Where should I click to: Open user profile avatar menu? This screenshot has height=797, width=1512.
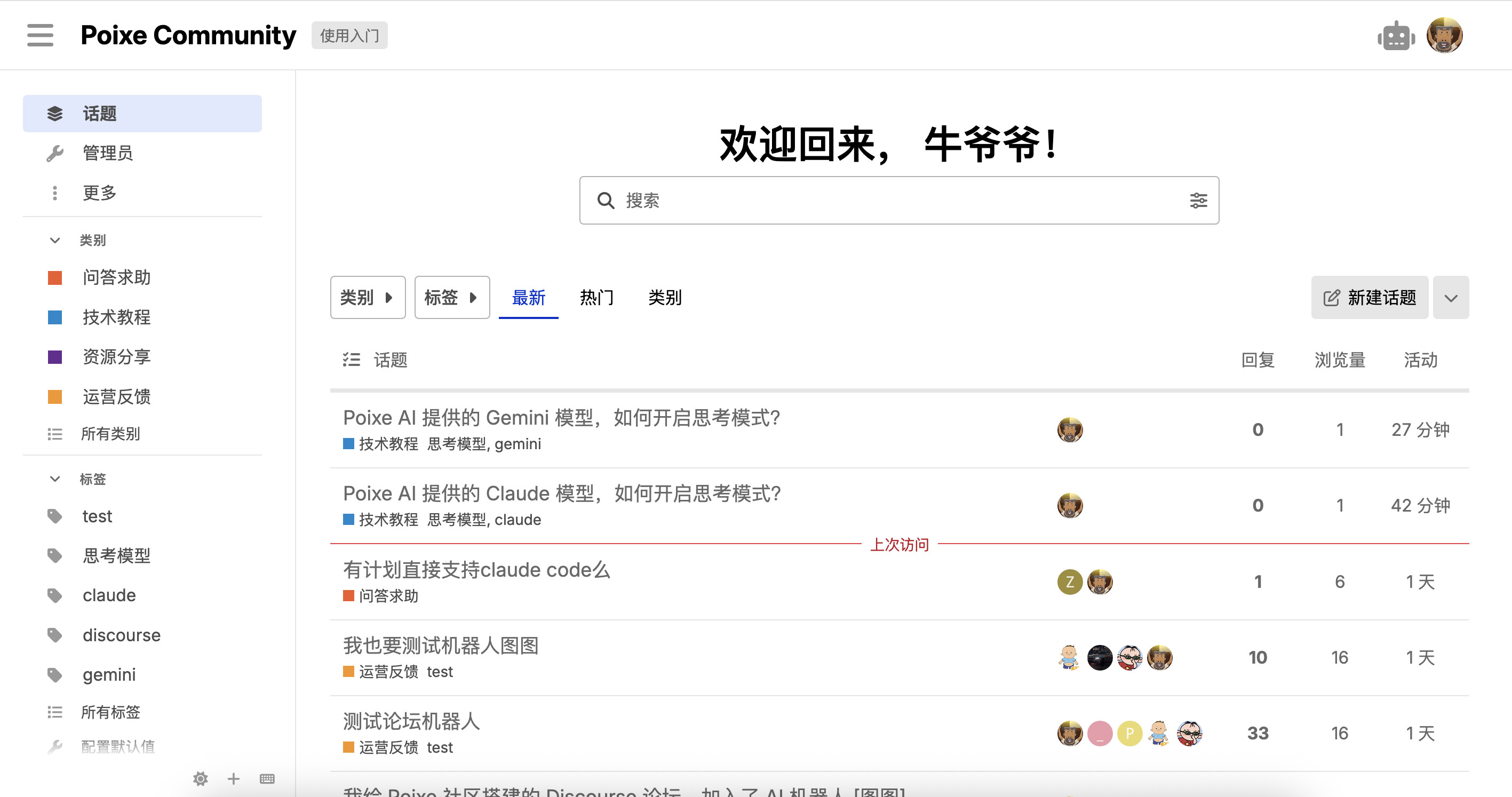pos(1444,36)
